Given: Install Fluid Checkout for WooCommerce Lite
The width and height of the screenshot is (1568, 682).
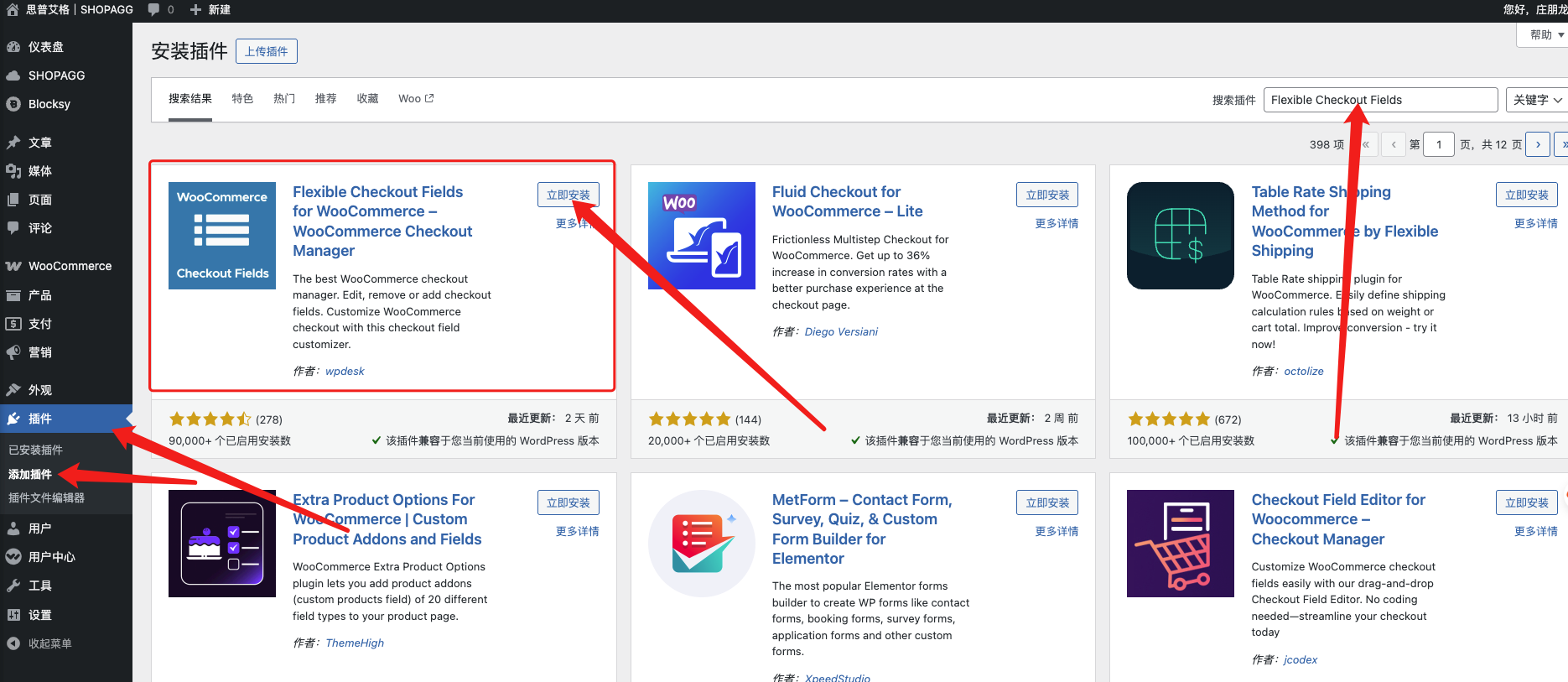Looking at the screenshot, I should [1047, 195].
